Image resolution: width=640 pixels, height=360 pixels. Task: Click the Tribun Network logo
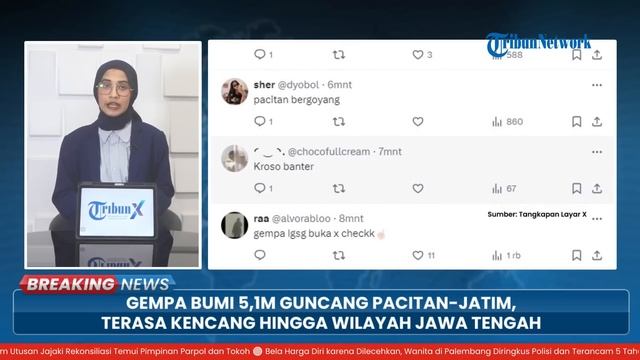[x=539, y=44]
